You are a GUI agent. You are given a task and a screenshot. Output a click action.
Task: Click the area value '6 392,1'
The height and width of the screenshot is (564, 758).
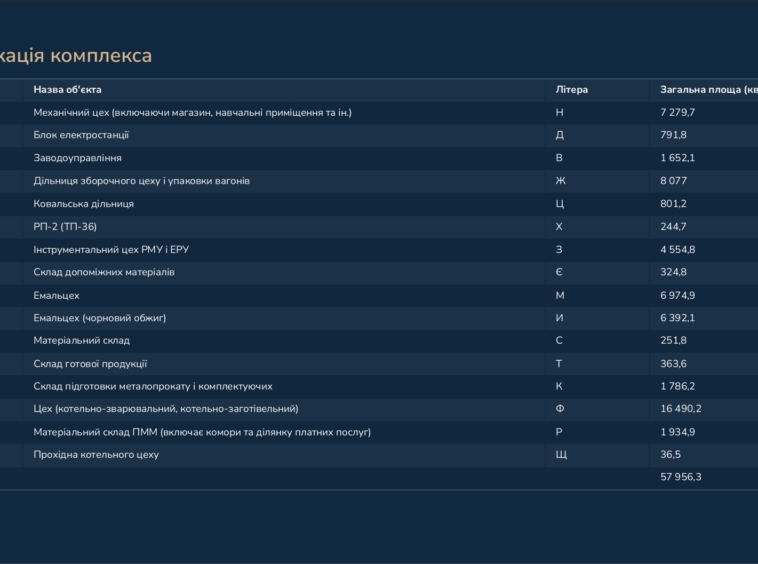click(678, 318)
